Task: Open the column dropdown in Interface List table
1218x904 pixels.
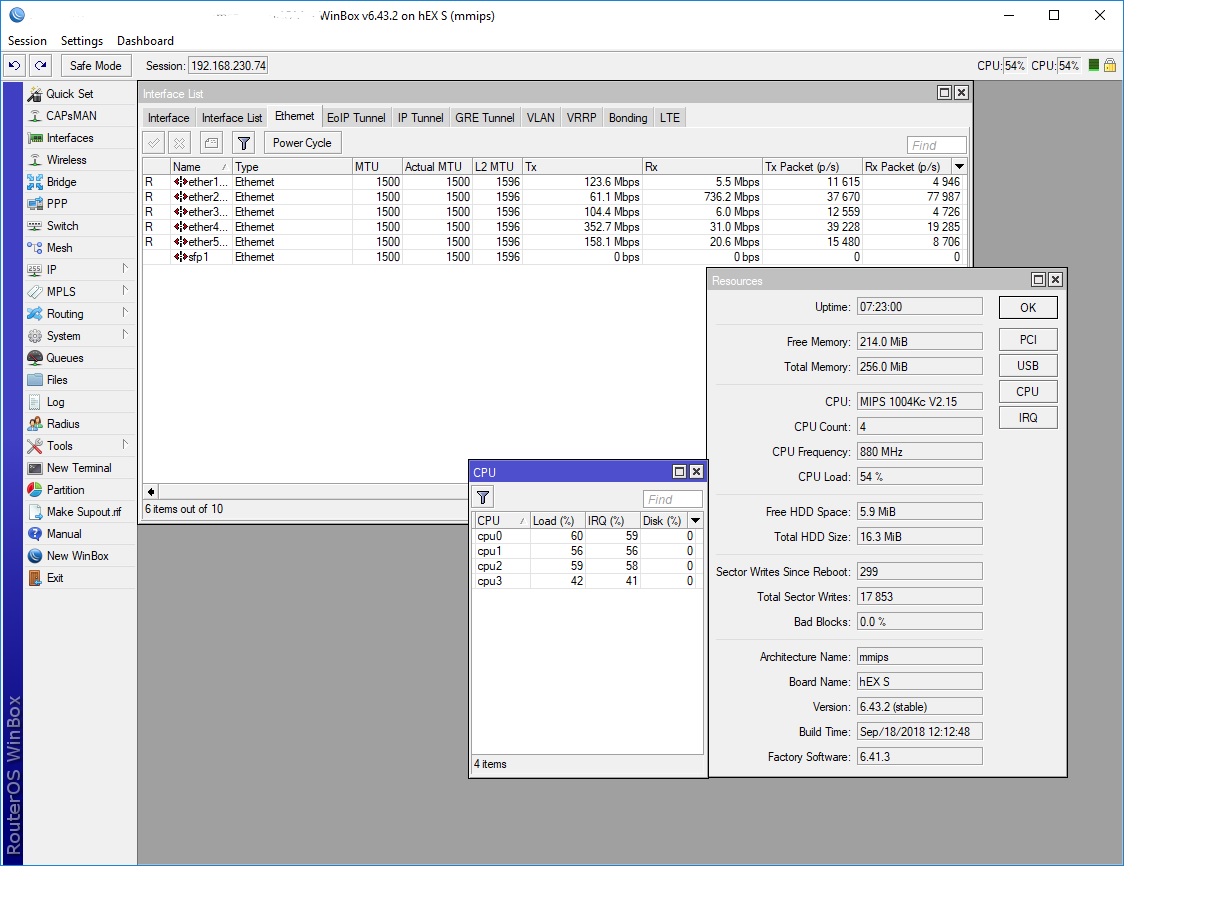Action: (960, 167)
